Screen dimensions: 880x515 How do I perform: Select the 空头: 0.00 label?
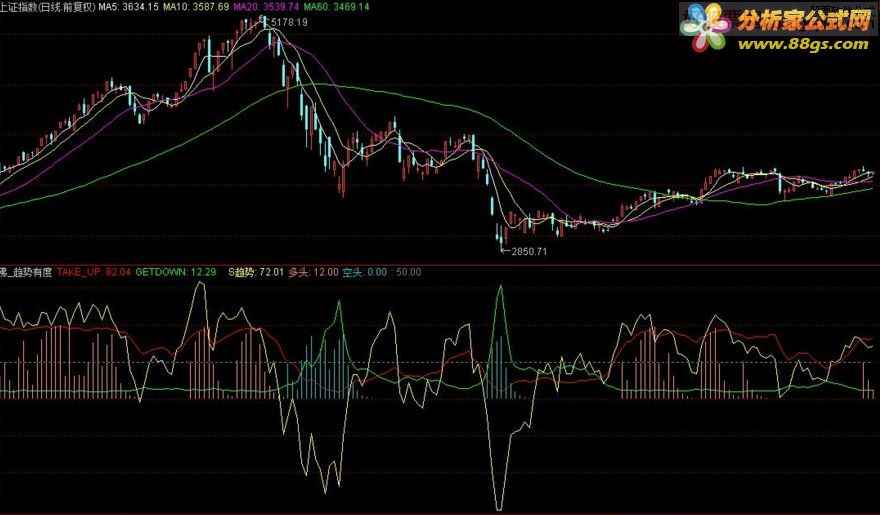(x=365, y=272)
